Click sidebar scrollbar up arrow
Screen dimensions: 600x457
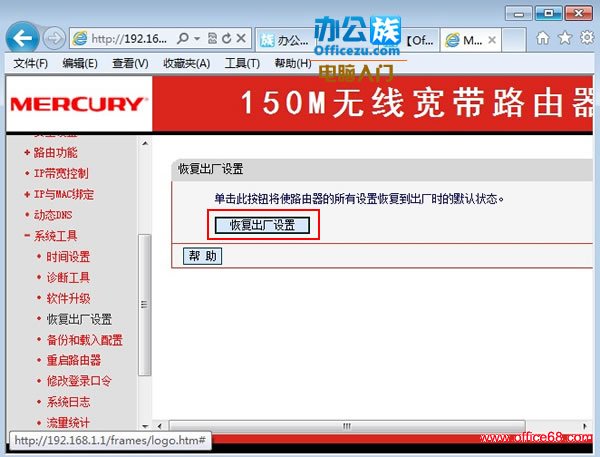point(145,144)
